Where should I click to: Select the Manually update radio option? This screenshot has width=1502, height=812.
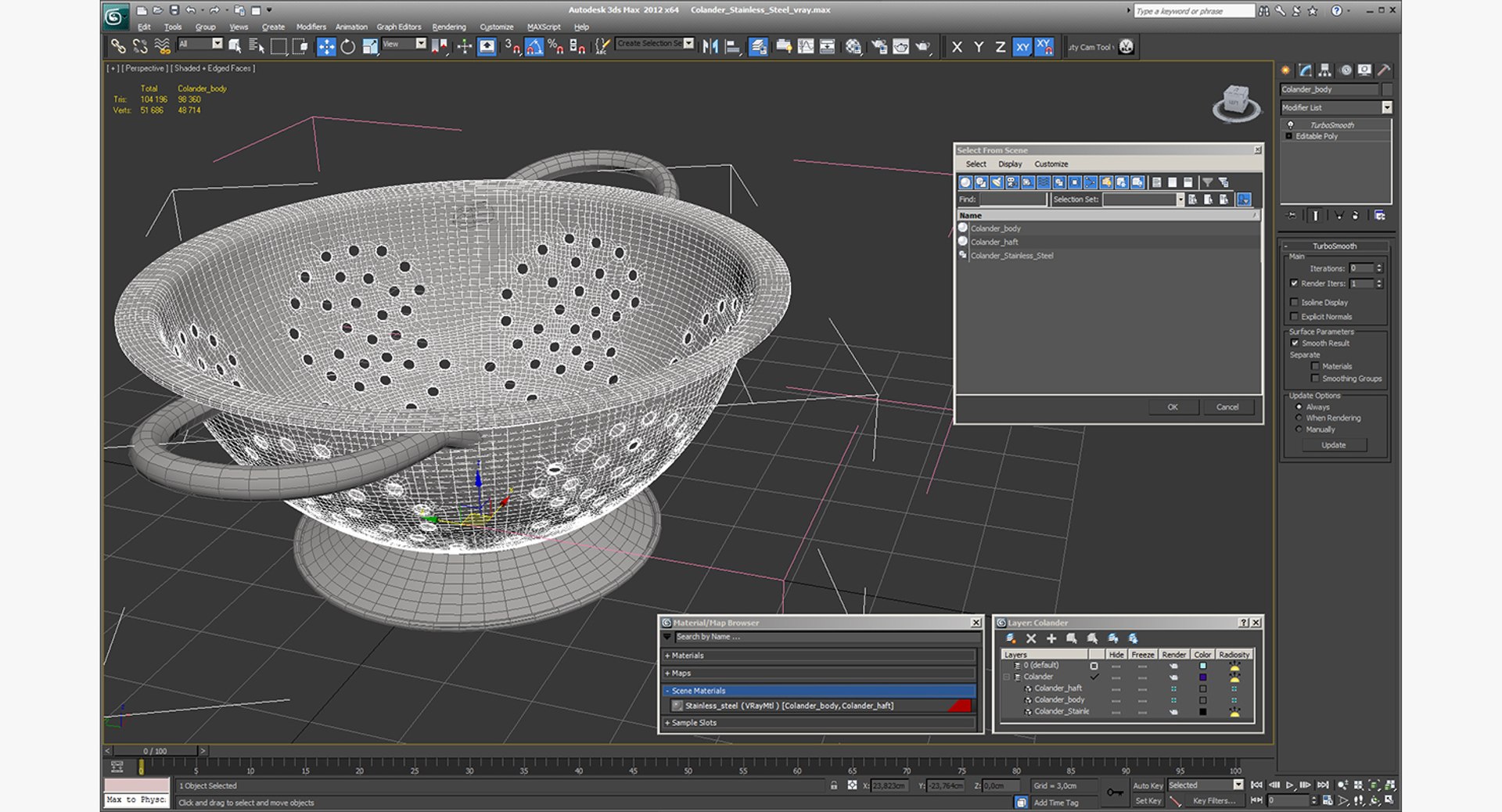[x=1299, y=429]
